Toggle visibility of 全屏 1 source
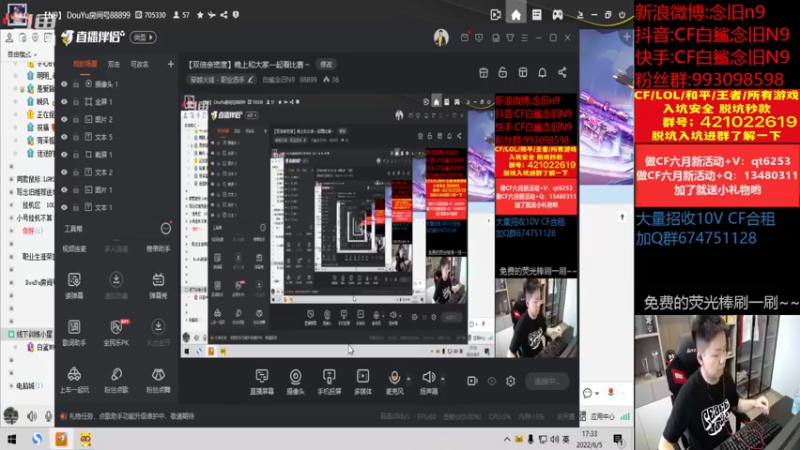The height and width of the screenshot is (450, 800). click(x=64, y=102)
